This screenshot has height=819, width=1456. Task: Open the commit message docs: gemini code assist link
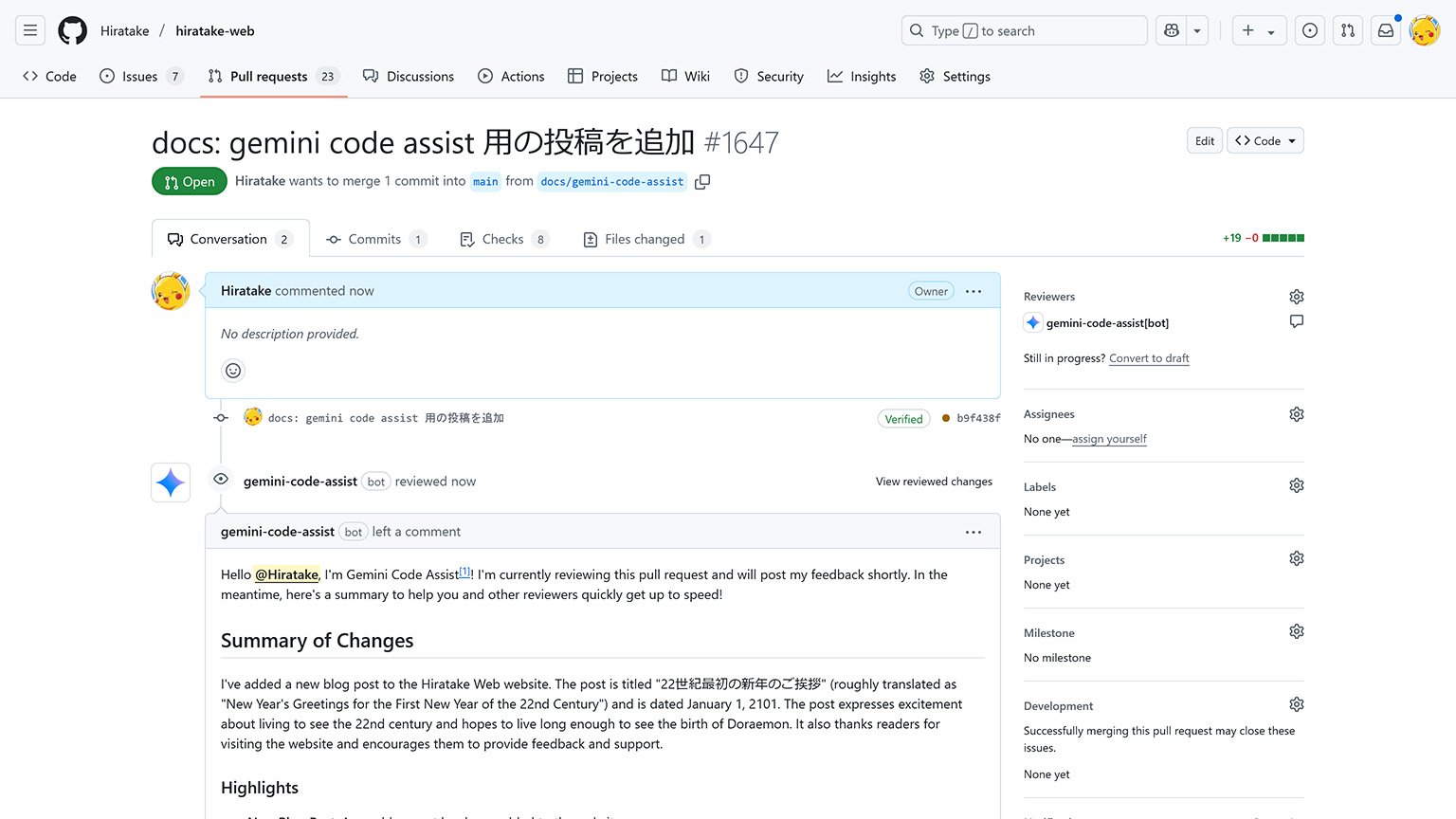pos(386,418)
